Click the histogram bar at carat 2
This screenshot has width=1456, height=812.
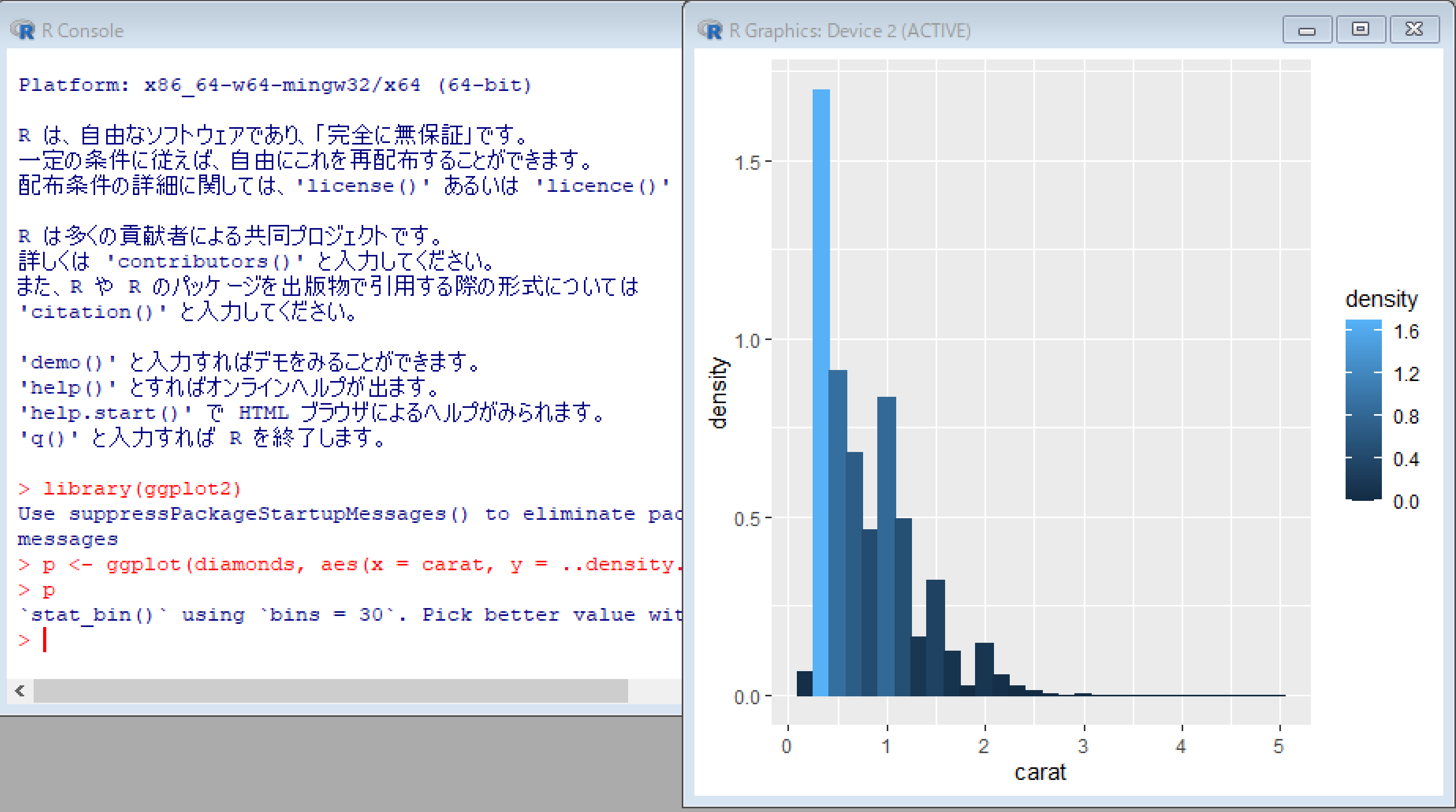984,669
